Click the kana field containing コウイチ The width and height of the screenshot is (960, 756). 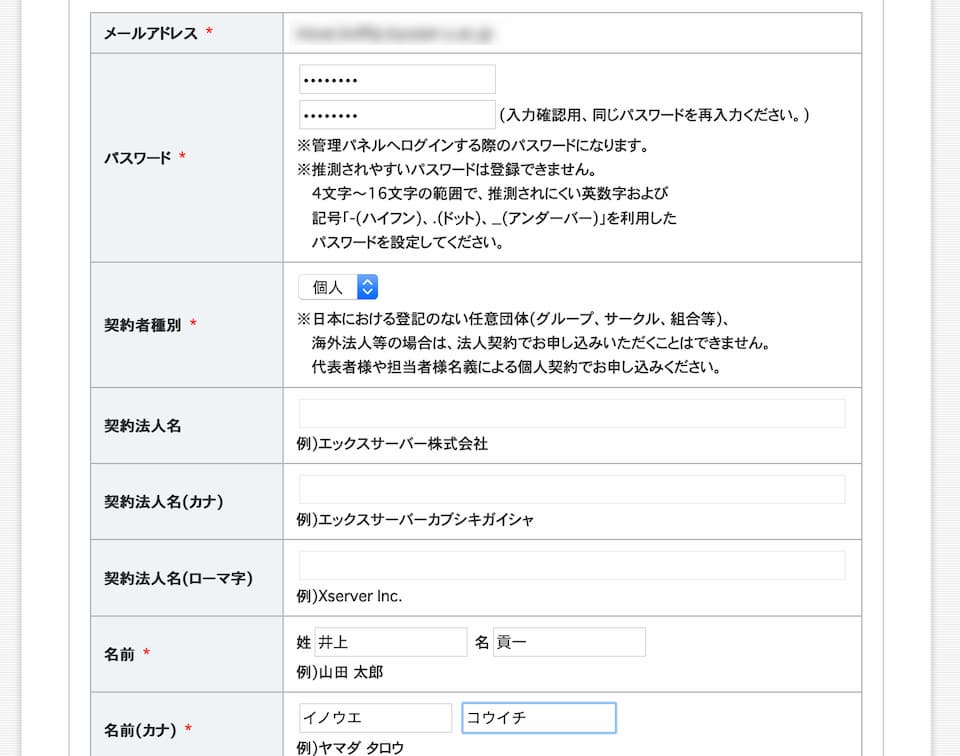pyautogui.click(x=539, y=718)
